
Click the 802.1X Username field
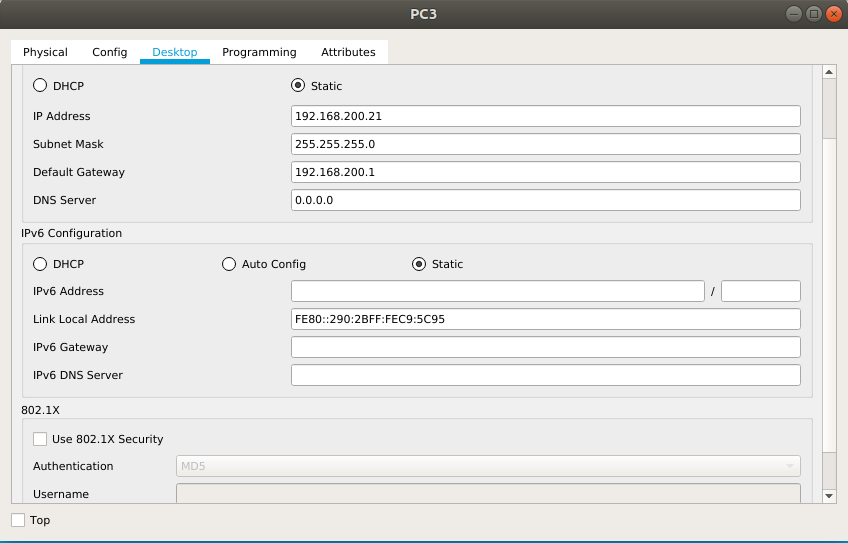pos(488,493)
